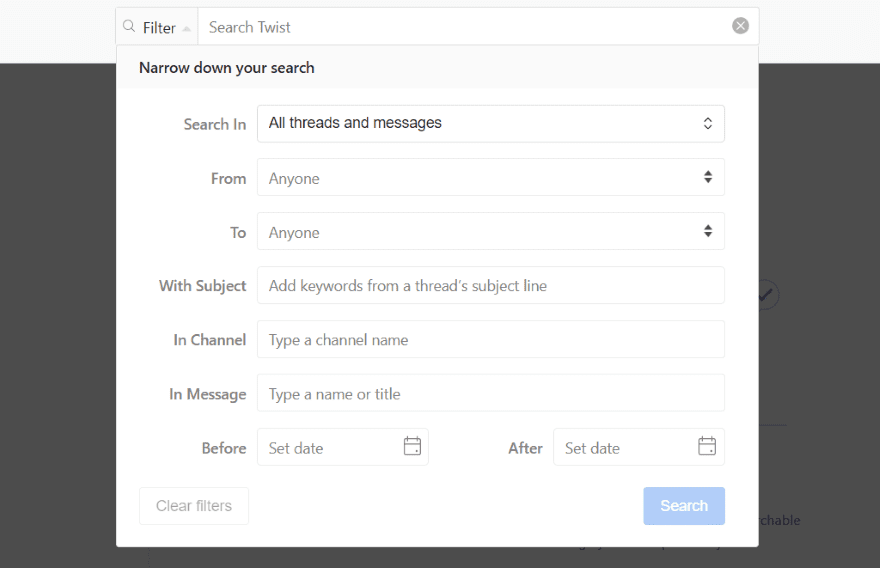Set the After date field
Screen dimensions: 880x568
(626, 448)
